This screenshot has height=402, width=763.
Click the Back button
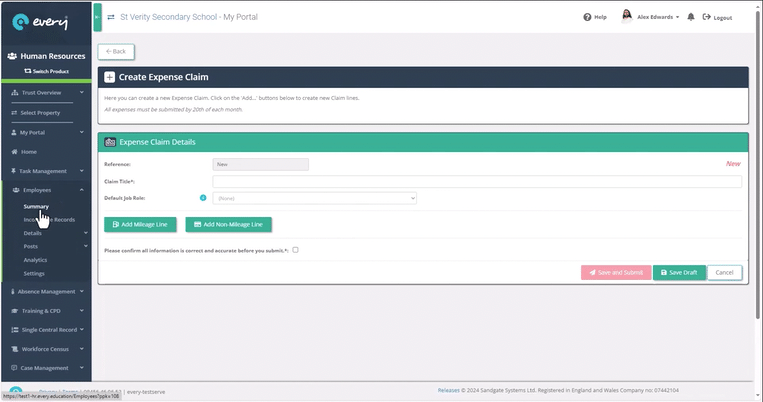(116, 51)
